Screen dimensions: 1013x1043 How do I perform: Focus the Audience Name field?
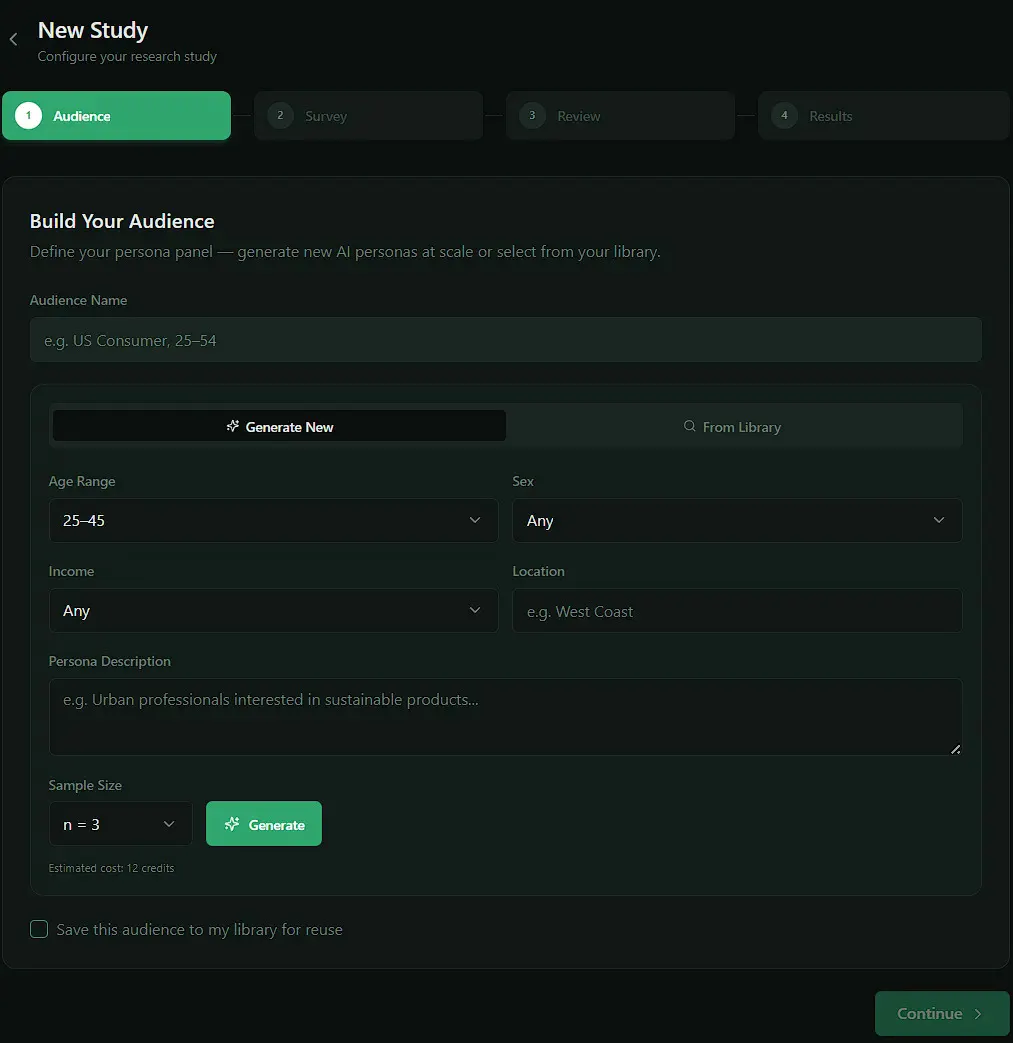click(x=506, y=340)
